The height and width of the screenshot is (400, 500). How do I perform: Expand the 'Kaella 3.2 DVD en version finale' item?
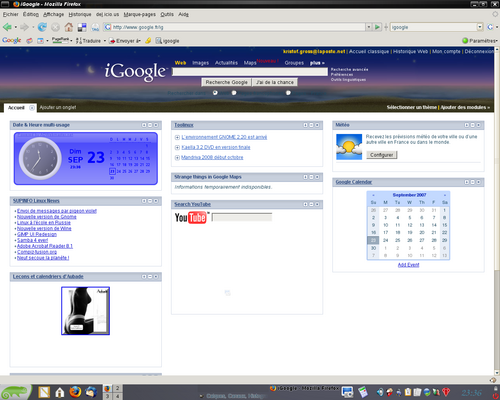pos(177,147)
